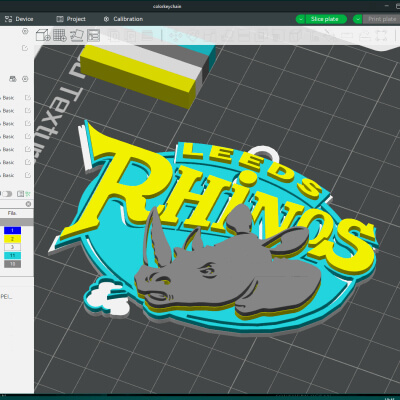
Task: Open printer settings gear at sidebar top
Action: tap(25, 31)
